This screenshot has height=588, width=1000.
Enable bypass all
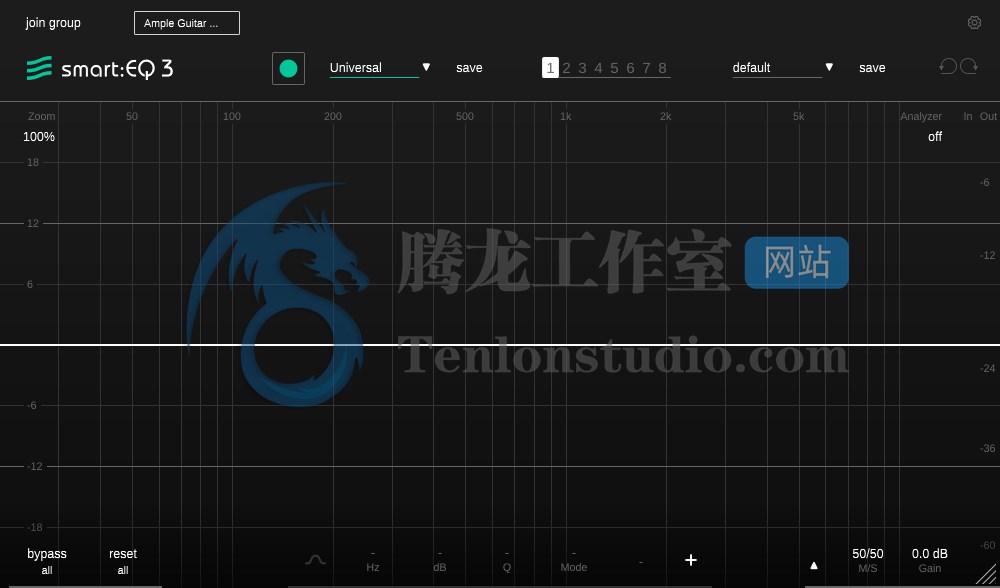point(46,560)
